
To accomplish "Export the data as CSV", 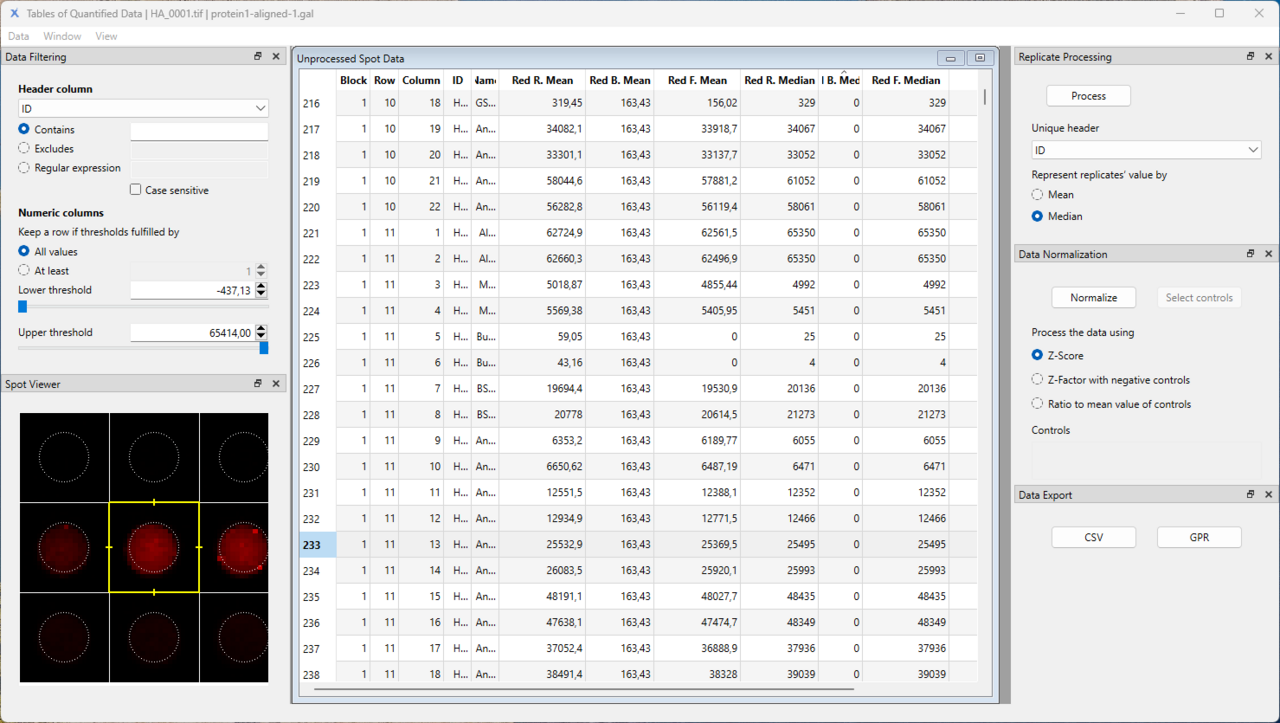I will pos(1093,537).
